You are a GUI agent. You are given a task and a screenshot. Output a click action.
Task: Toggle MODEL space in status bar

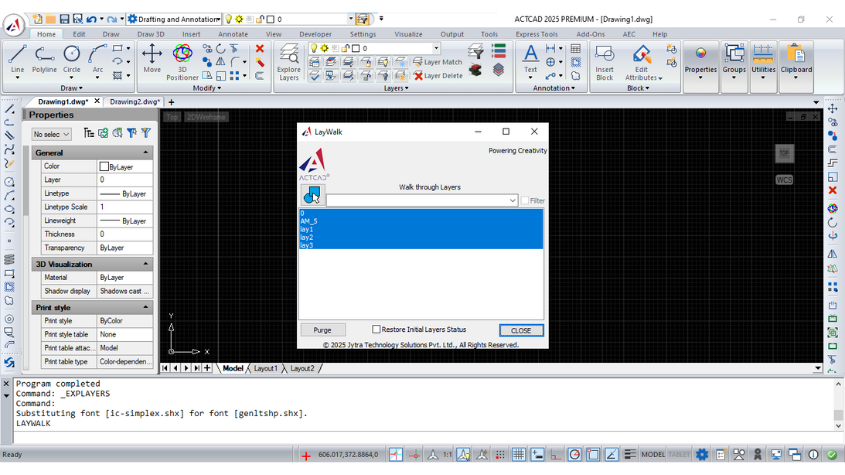pyautogui.click(x=653, y=455)
